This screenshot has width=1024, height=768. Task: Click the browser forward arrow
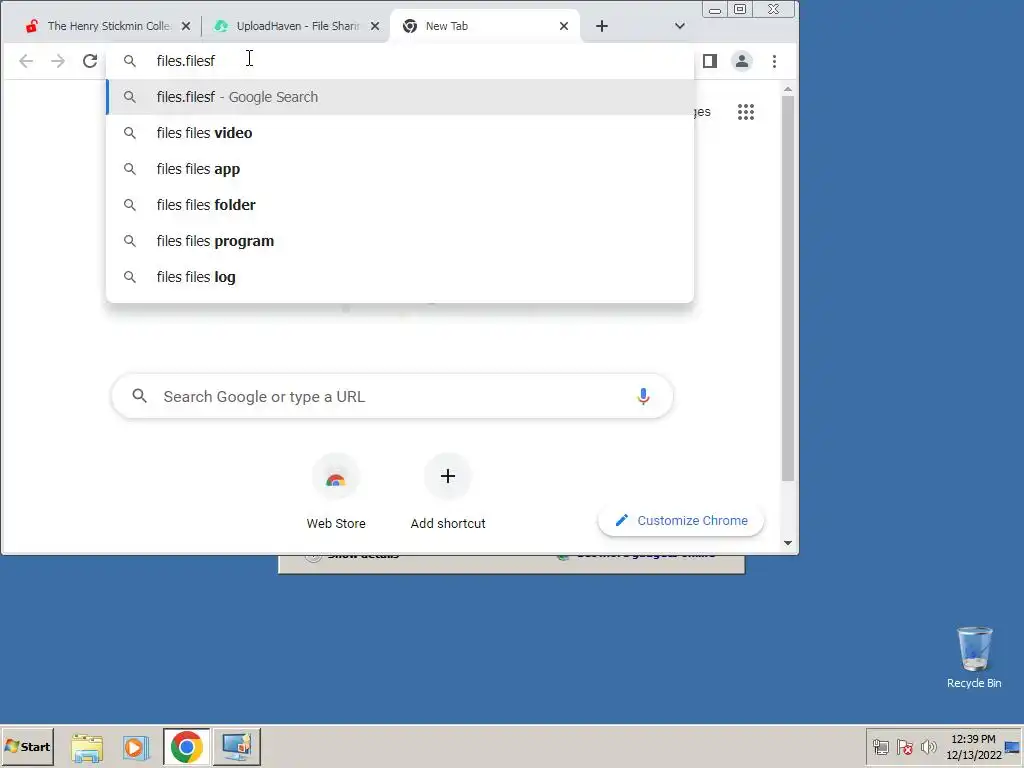coord(58,61)
